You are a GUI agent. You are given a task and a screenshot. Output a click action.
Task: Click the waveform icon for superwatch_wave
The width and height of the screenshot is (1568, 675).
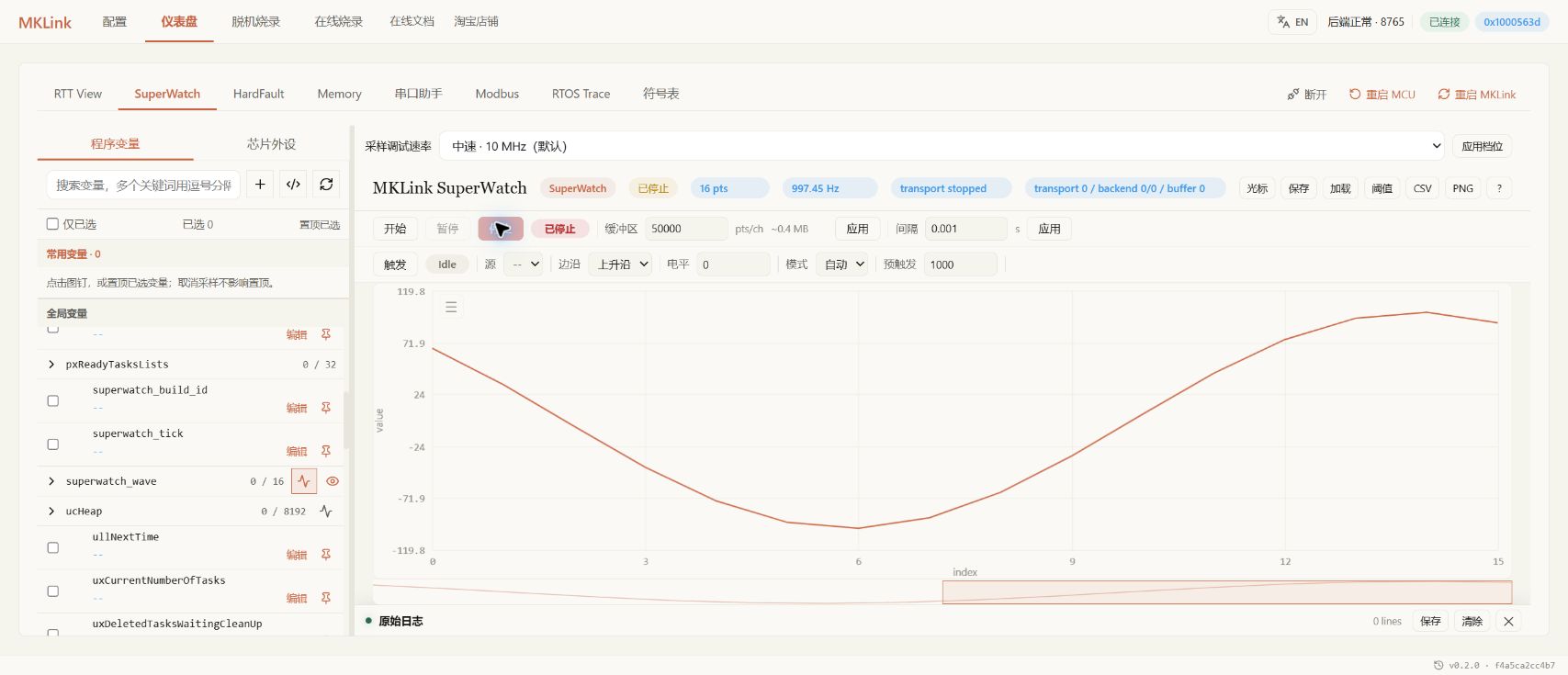click(304, 481)
